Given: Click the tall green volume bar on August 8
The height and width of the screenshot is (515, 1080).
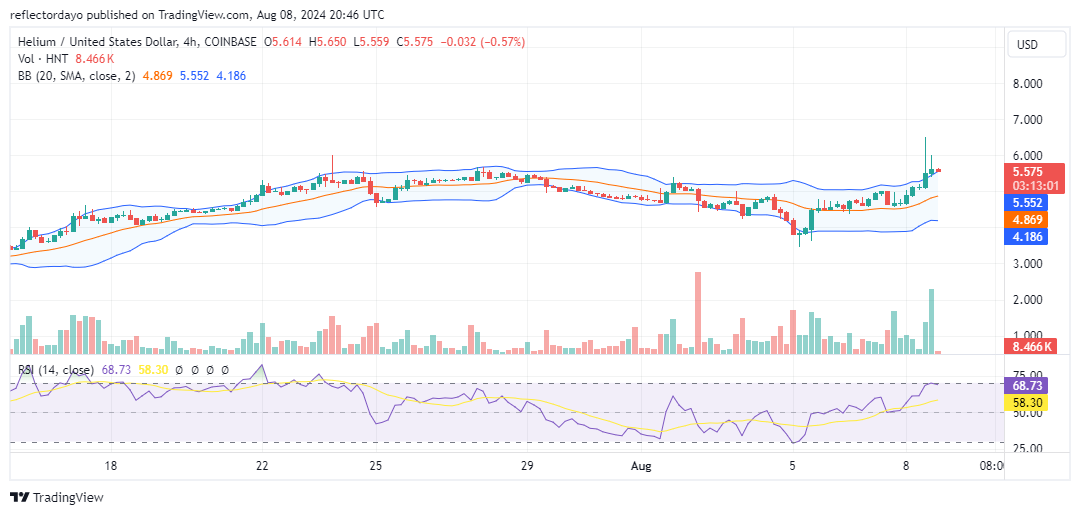Looking at the screenshot, I should (x=931, y=322).
